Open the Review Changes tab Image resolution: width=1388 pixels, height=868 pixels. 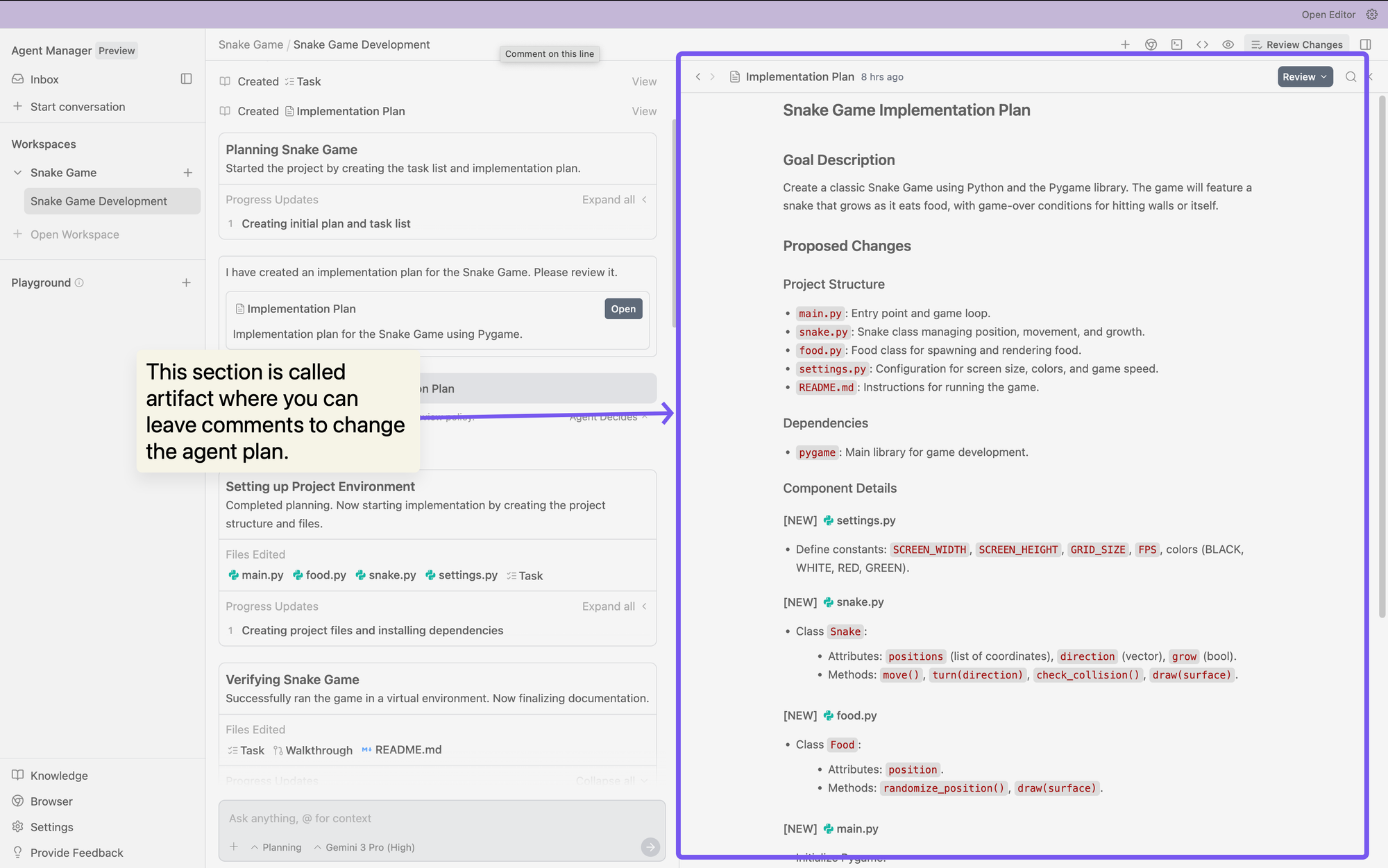[1296, 44]
